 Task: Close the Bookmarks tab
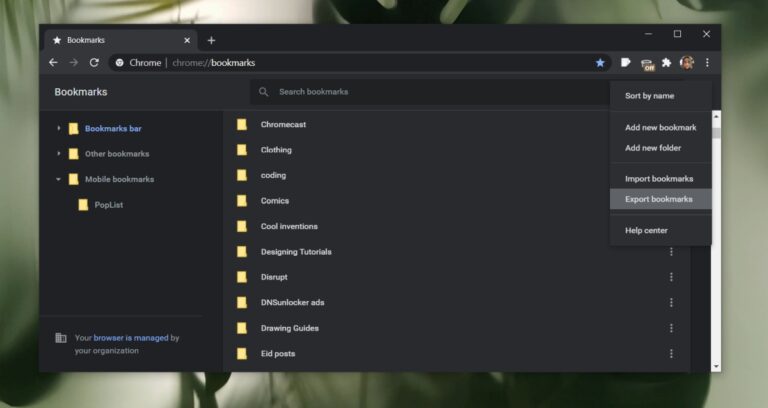pyautogui.click(x=187, y=40)
